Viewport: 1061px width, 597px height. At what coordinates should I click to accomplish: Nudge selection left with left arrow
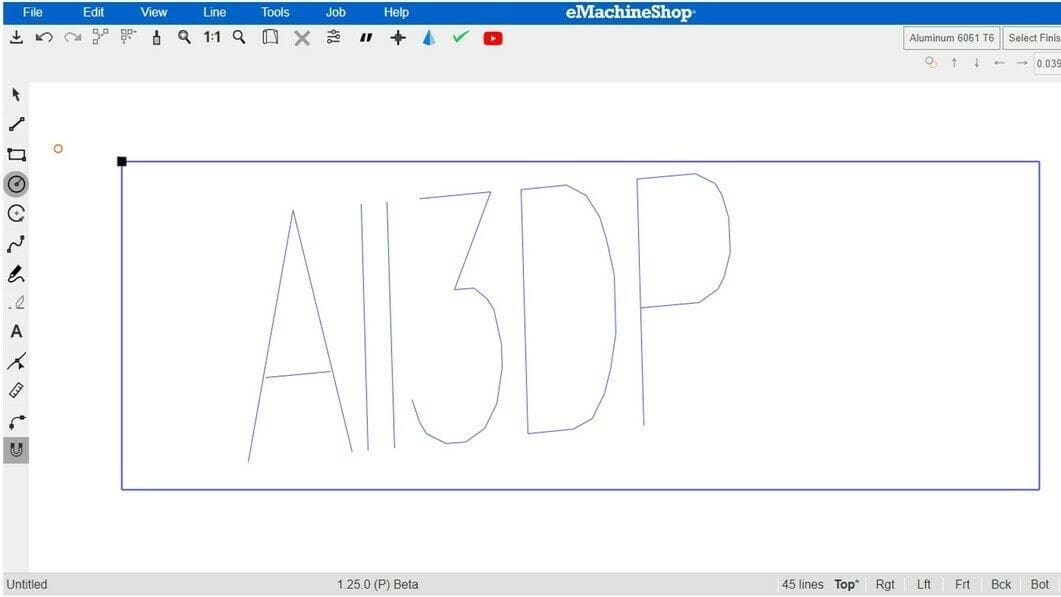999,63
